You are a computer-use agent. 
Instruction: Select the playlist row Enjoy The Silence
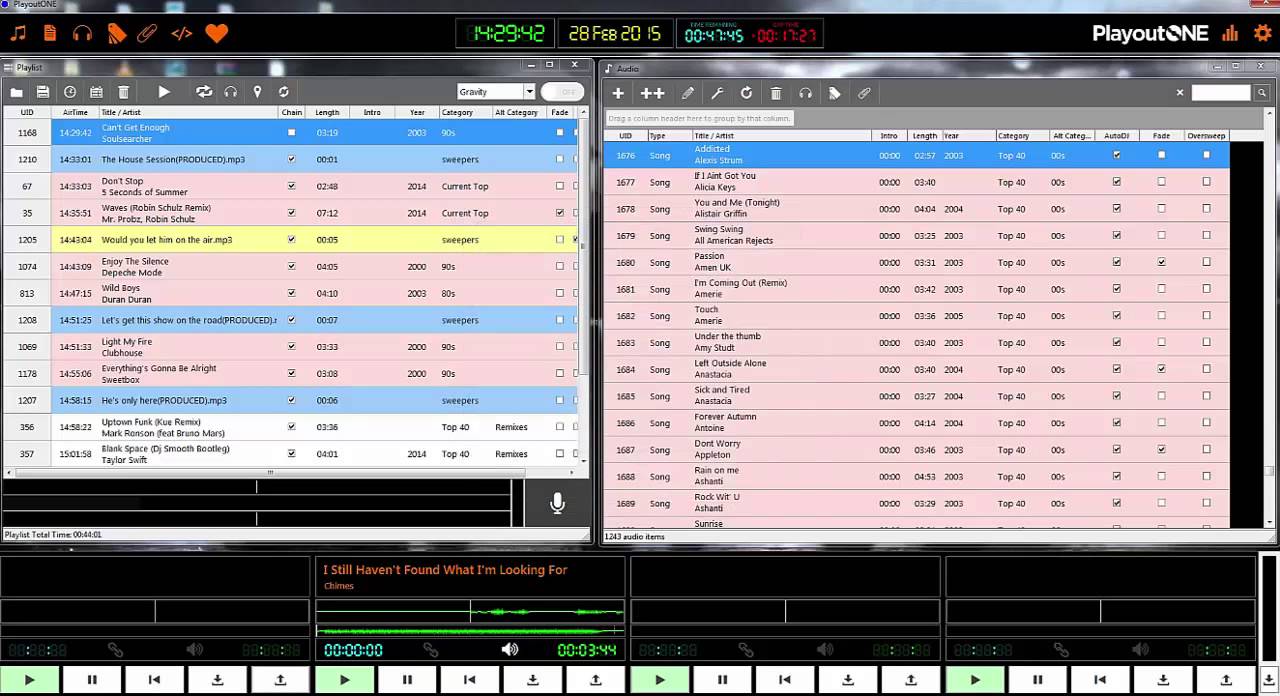[290, 267]
